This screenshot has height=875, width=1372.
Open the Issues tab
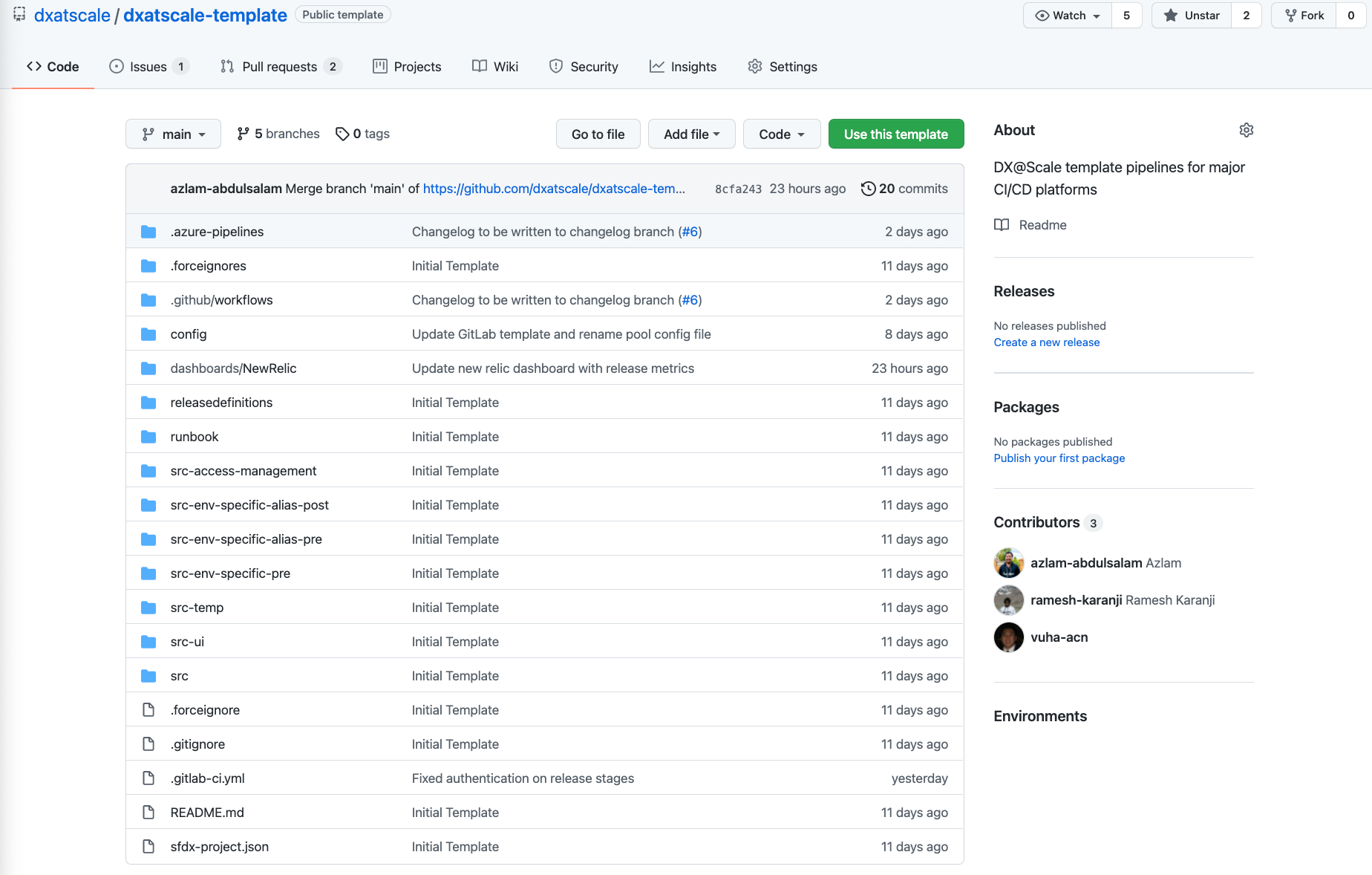(148, 66)
